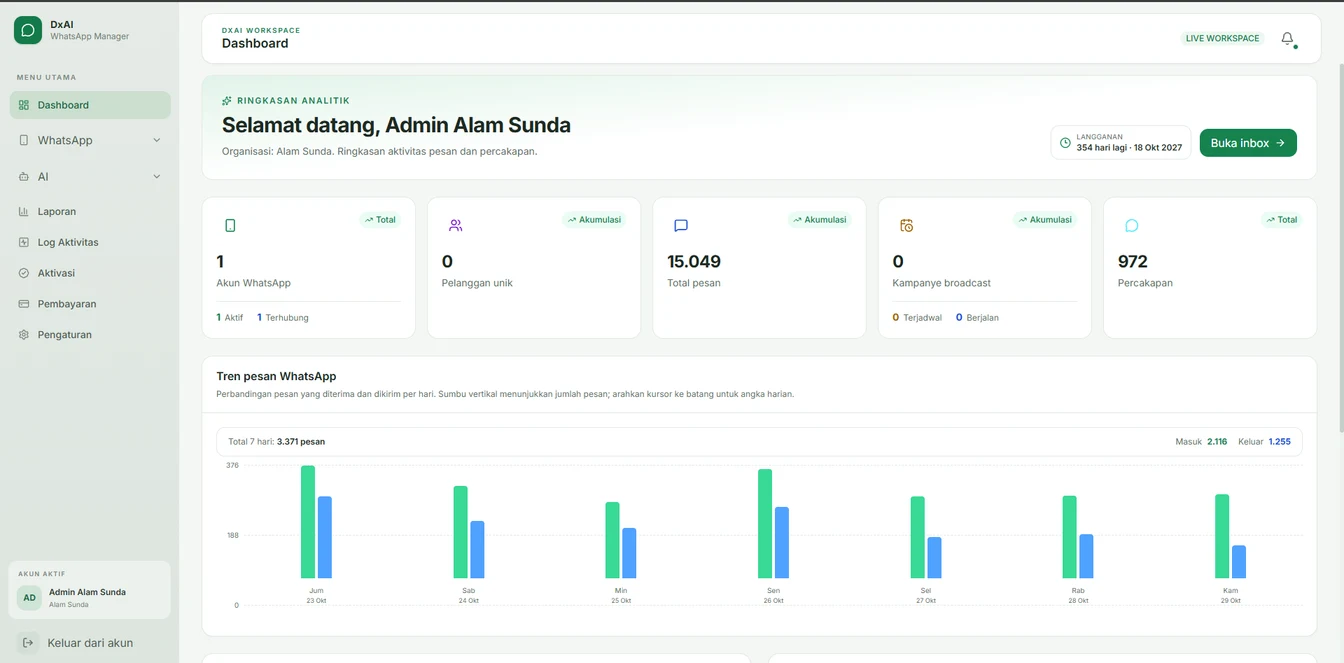
Task: Click the blue bar for Kam 29 Okt
Action: click(x=1239, y=562)
